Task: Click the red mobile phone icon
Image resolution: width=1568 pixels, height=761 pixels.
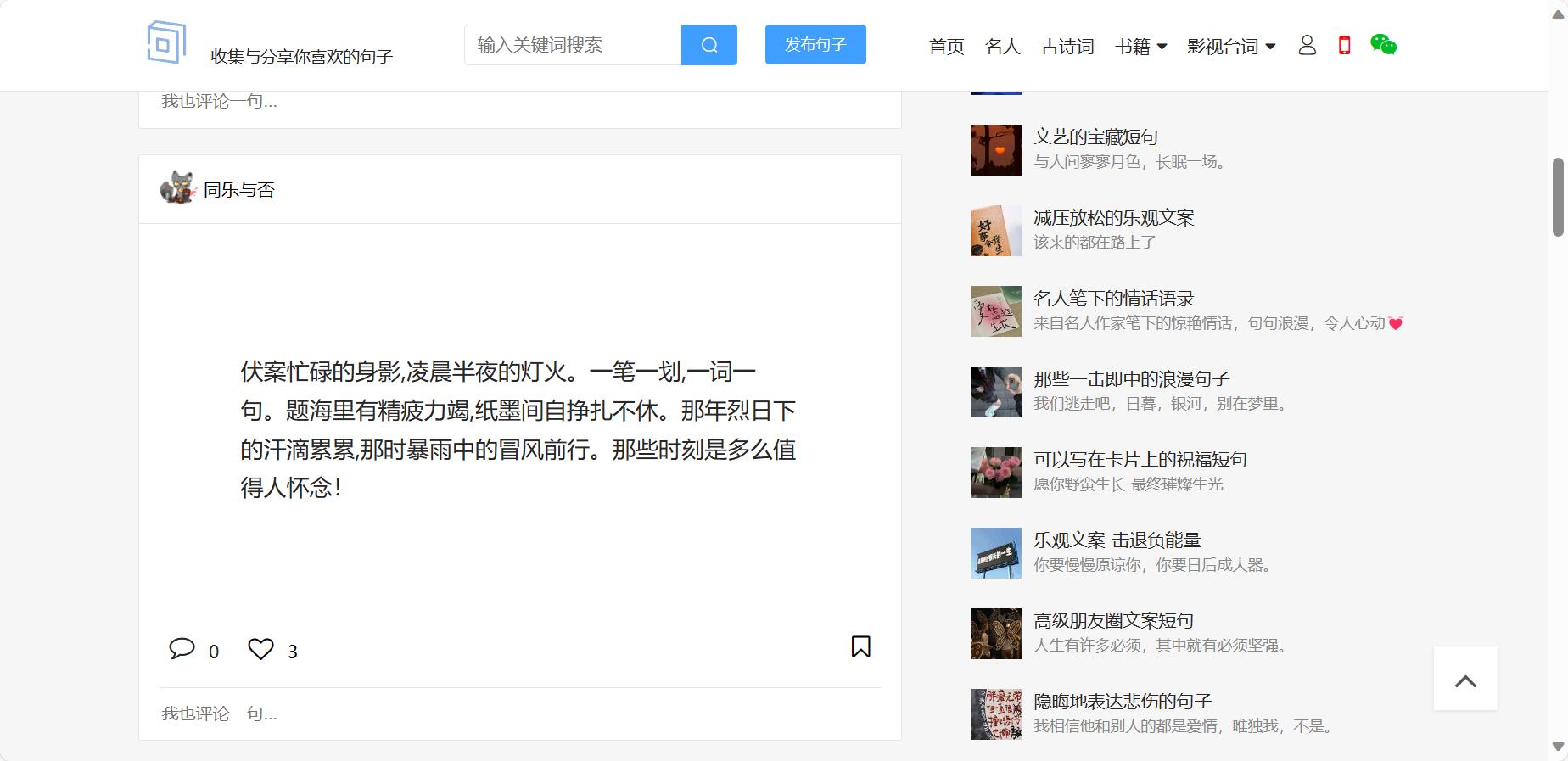Action: click(x=1344, y=45)
